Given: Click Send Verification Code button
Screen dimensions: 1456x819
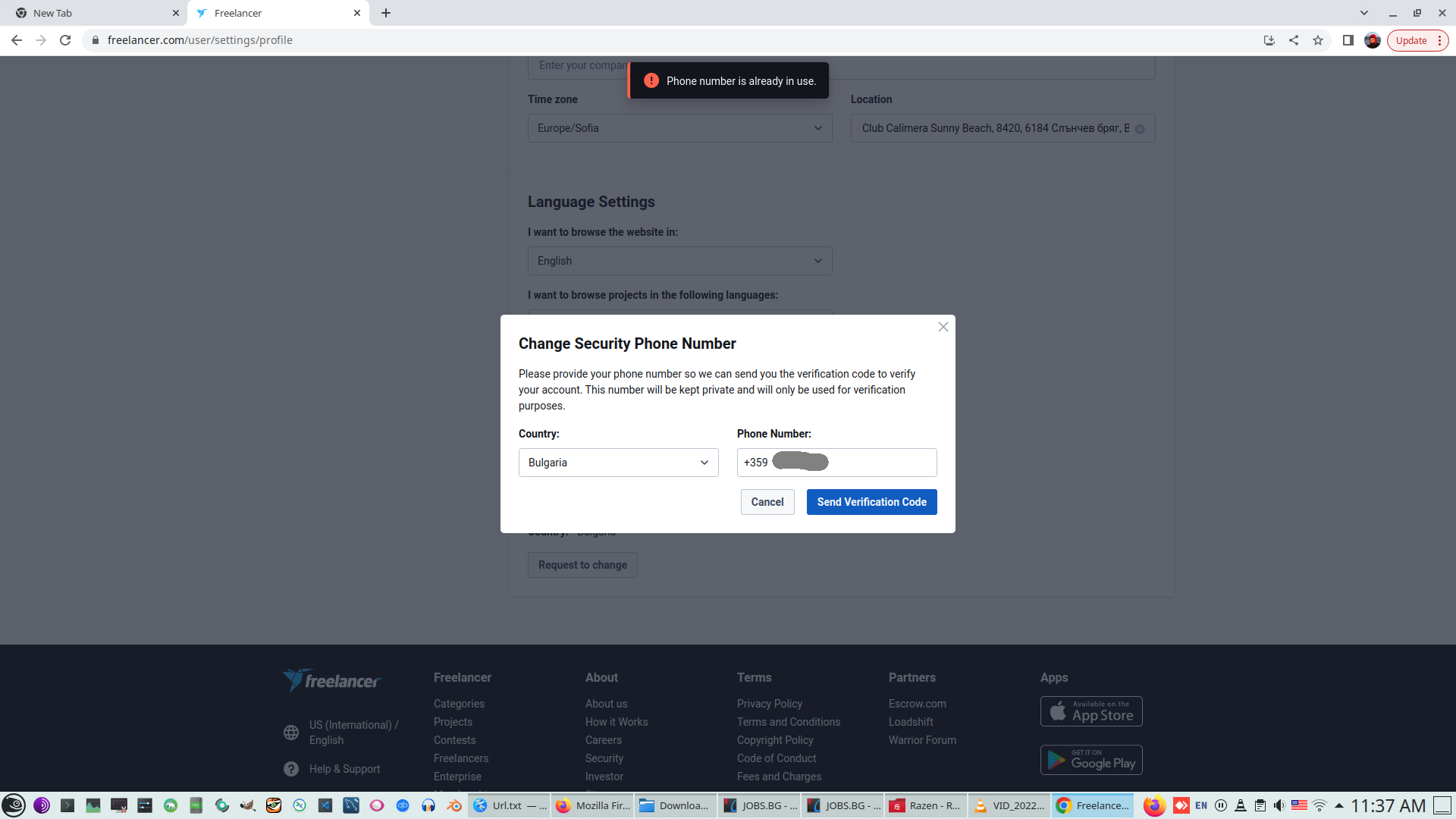Looking at the screenshot, I should pos(871,502).
